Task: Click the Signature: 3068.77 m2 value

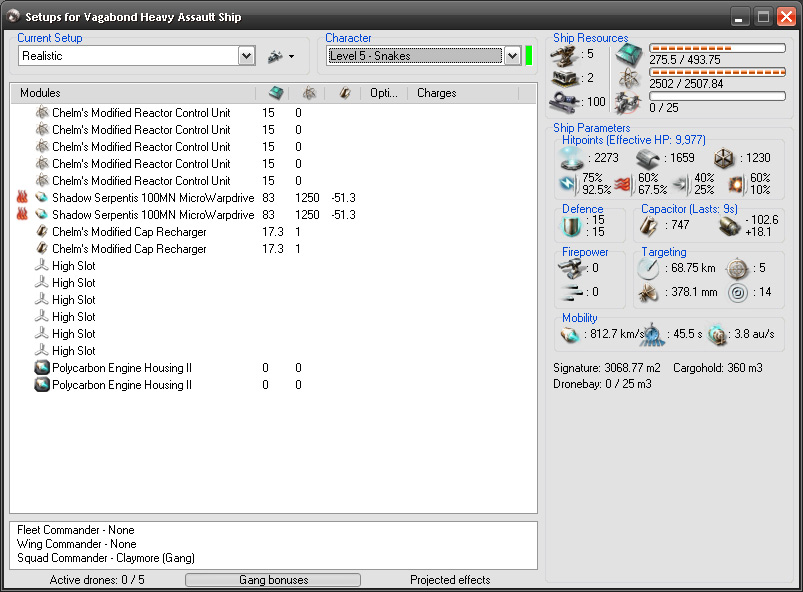Action: tap(607, 368)
